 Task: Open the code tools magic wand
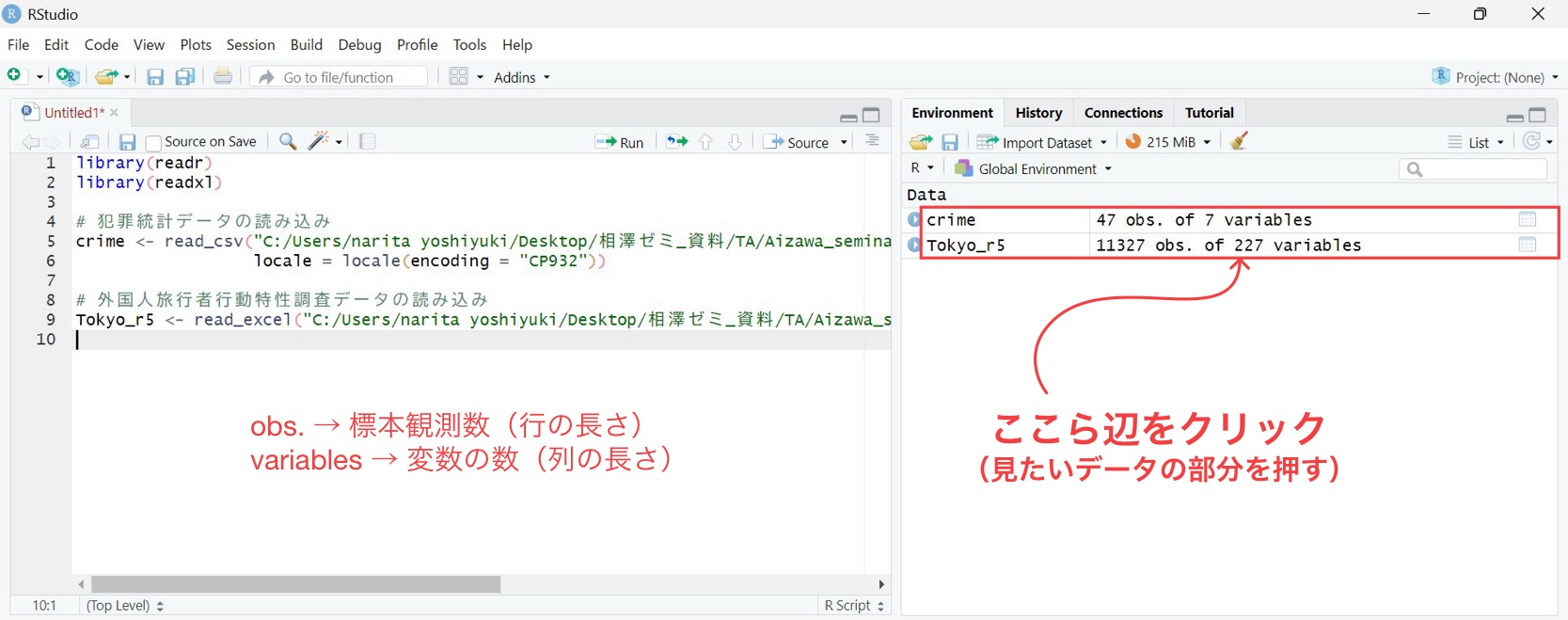pyautogui.click(x=320, y=141)
